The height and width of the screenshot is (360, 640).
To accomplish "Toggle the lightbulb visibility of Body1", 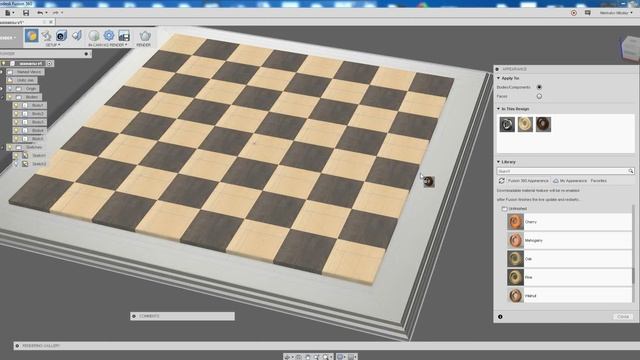I will 16,105.
